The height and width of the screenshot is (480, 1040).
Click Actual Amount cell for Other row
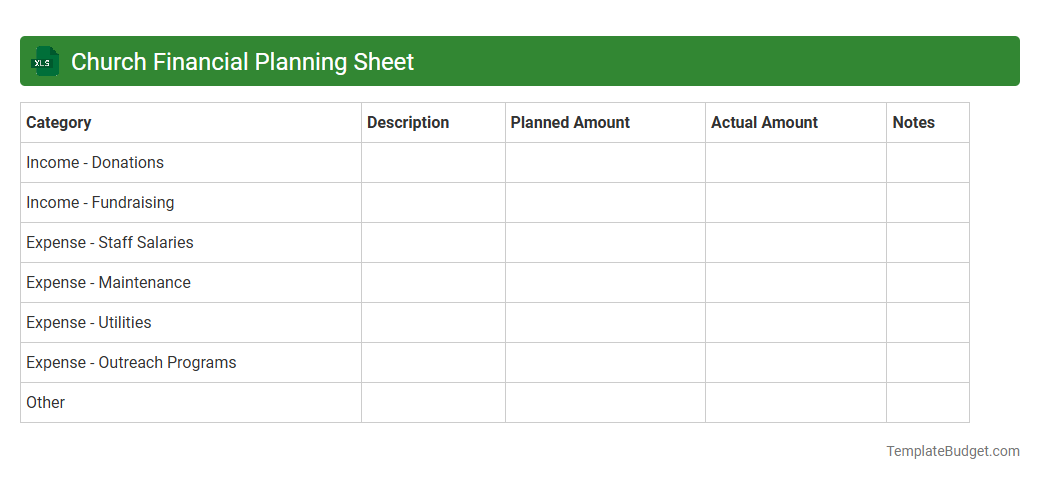pos(796,402)
